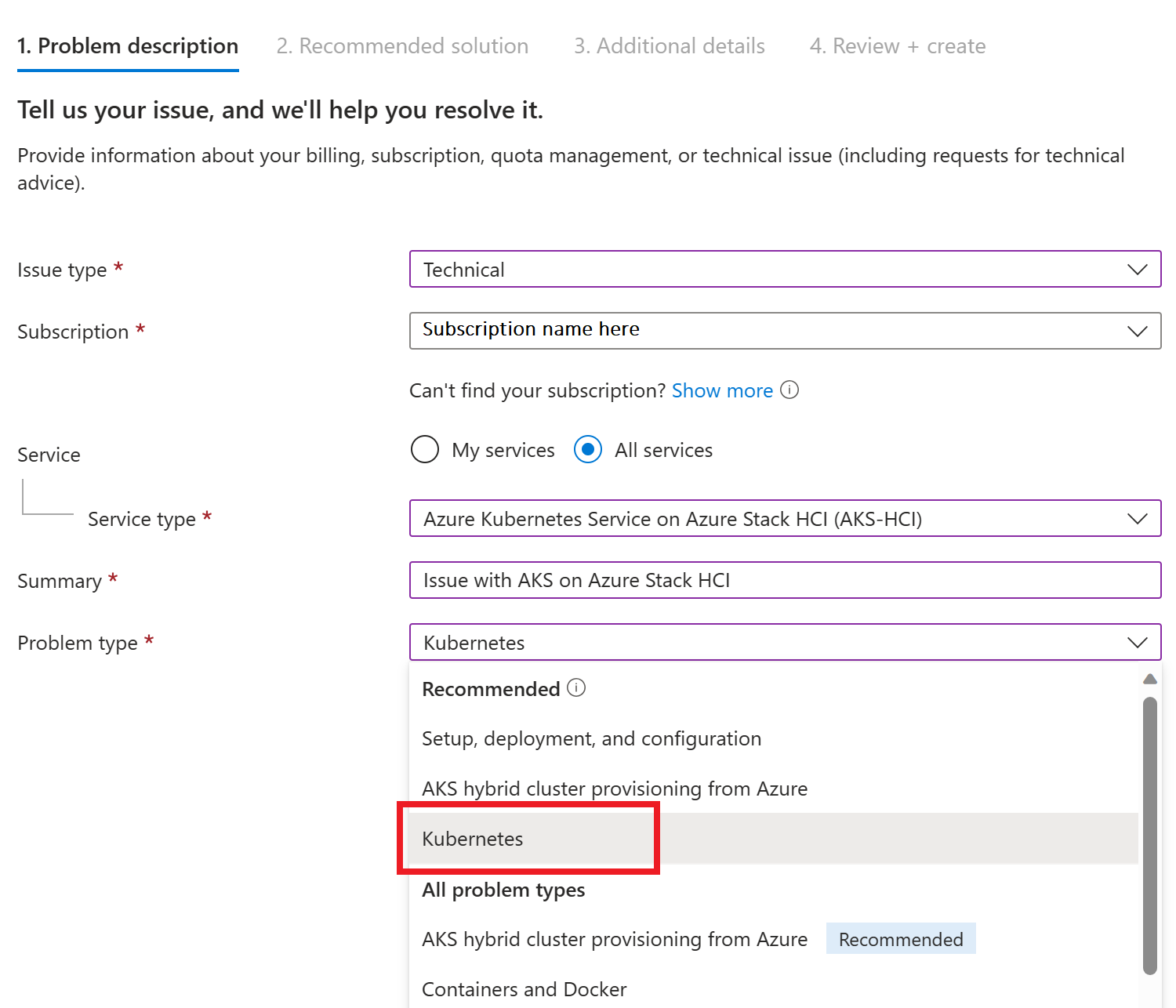The height and width of the screenshot is (1008, 1176).
Task: Pick Containers and Docker problem type
Action: (x=524, y=989)
